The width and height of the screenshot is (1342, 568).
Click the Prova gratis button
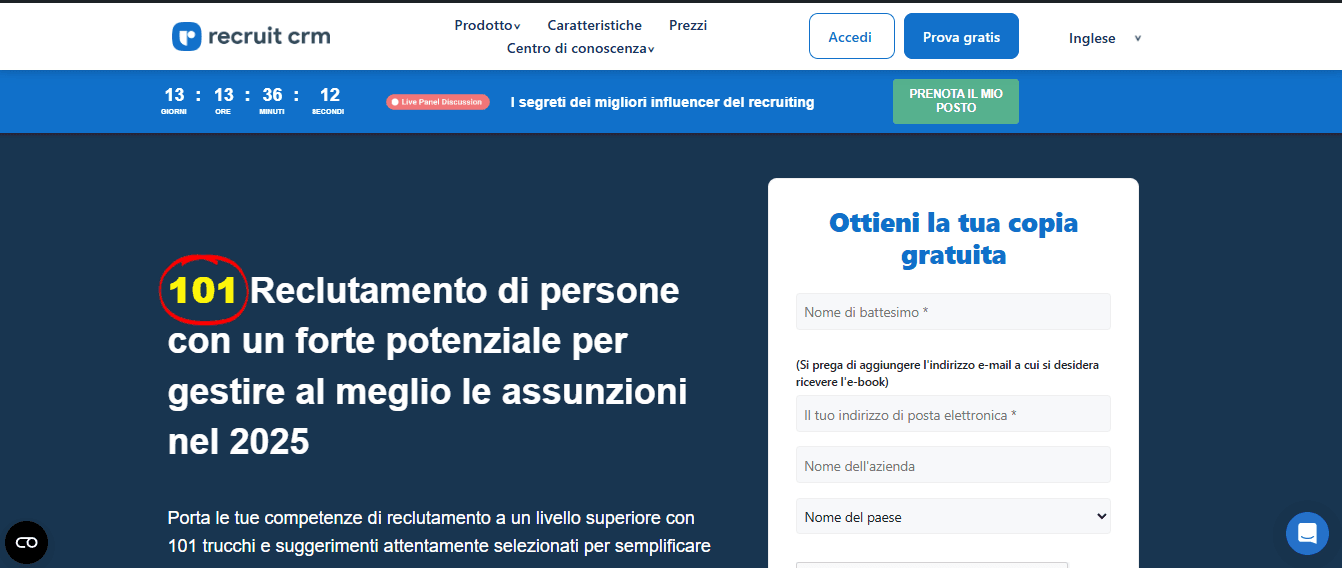(961, 37)
